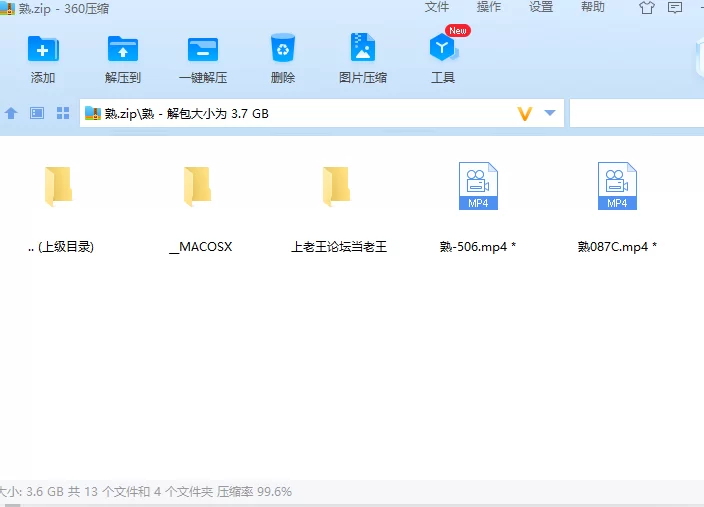
Task: Open the 帮助 (Help) menu
Action: [593, 7]
